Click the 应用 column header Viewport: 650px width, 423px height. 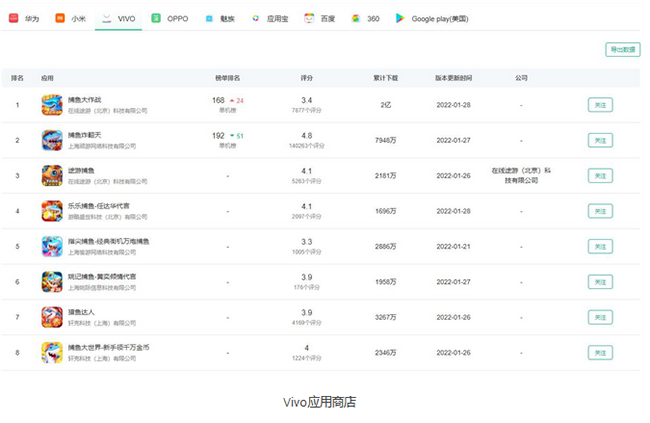[x=47, y=78]
